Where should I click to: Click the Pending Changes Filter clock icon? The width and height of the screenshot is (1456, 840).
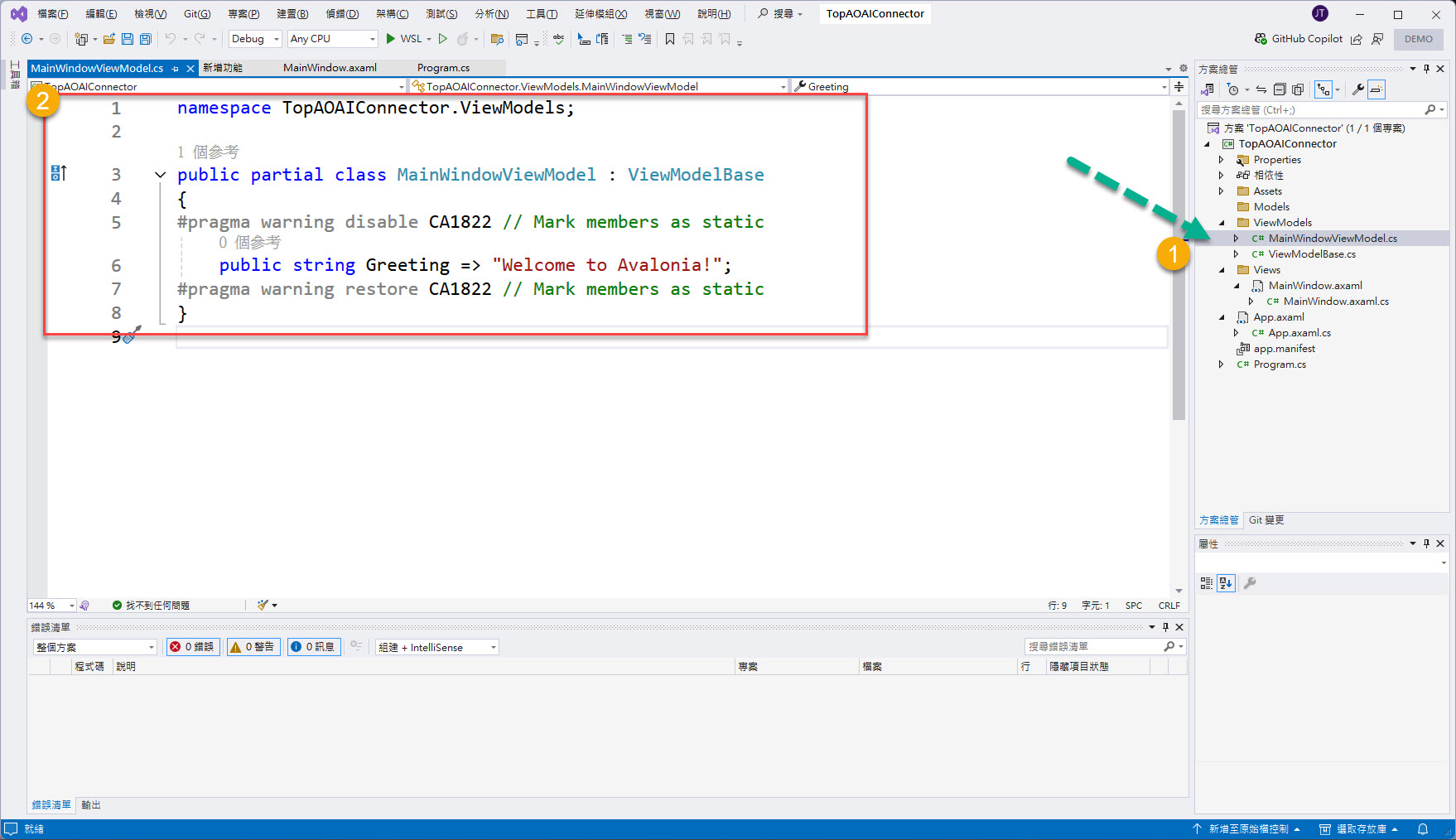[1233, 89]
